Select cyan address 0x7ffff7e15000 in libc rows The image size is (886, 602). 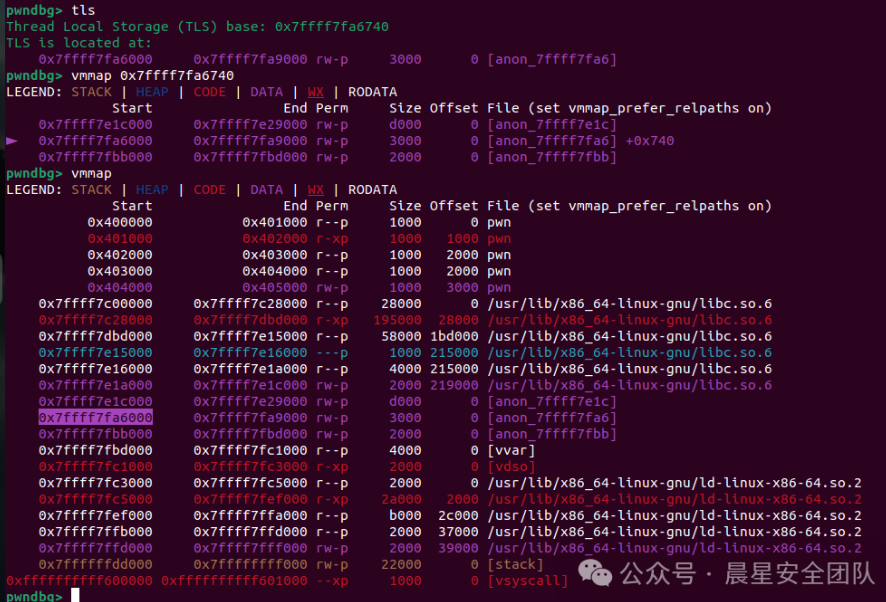coord(95,352)
